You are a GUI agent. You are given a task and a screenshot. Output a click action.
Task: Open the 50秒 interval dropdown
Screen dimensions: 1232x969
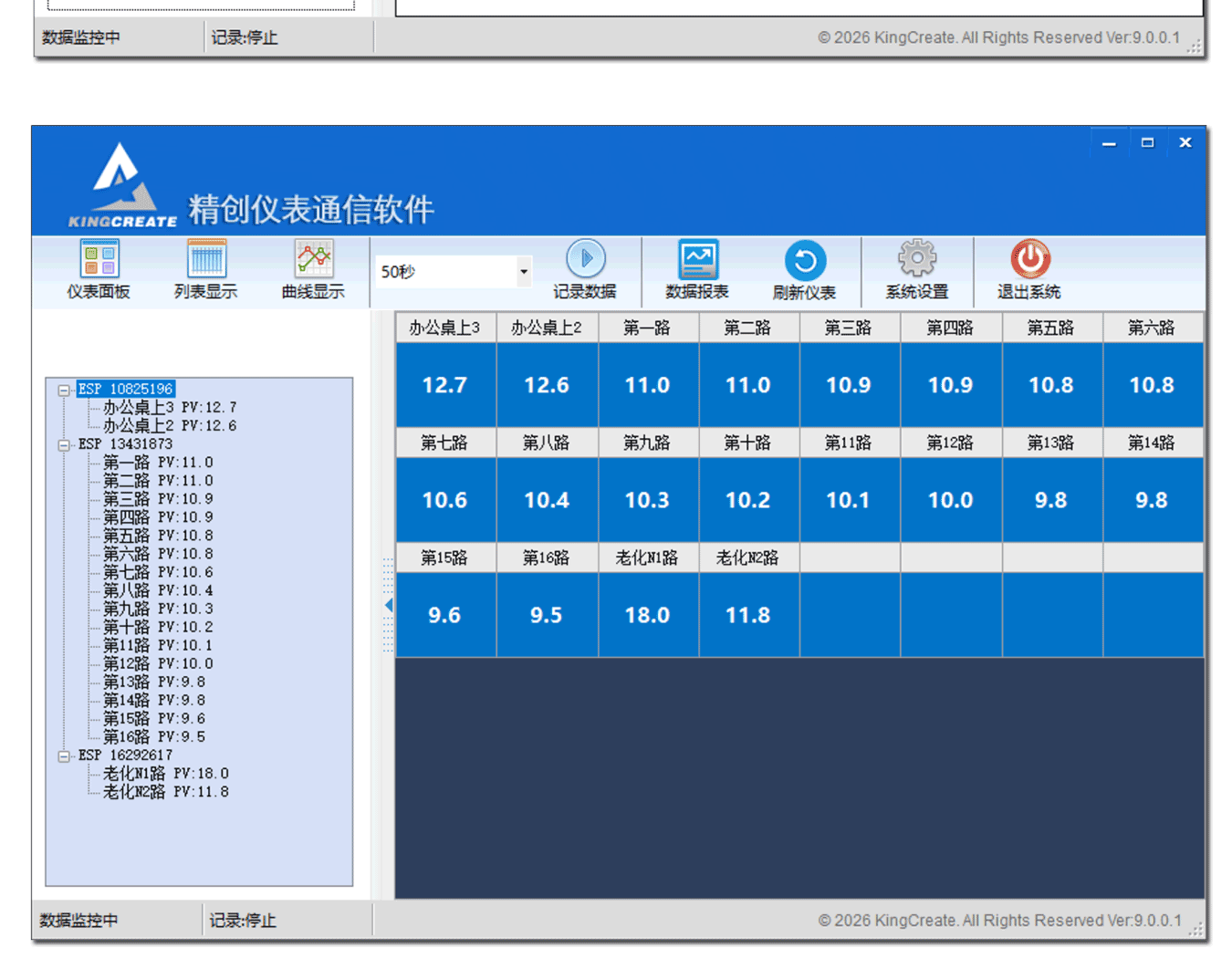point(523,272)
